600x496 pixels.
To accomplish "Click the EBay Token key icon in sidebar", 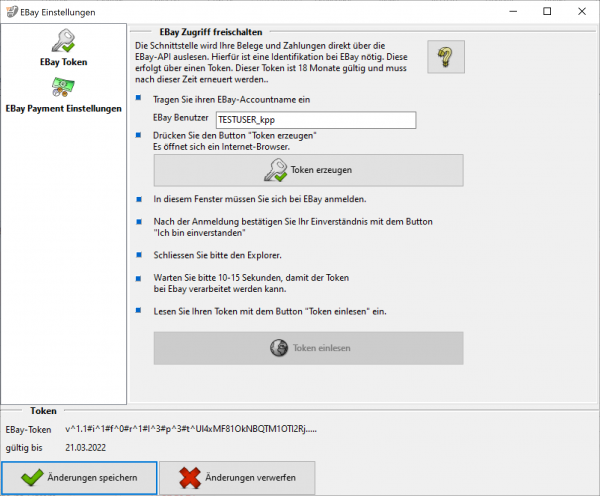I will (63, 42).
